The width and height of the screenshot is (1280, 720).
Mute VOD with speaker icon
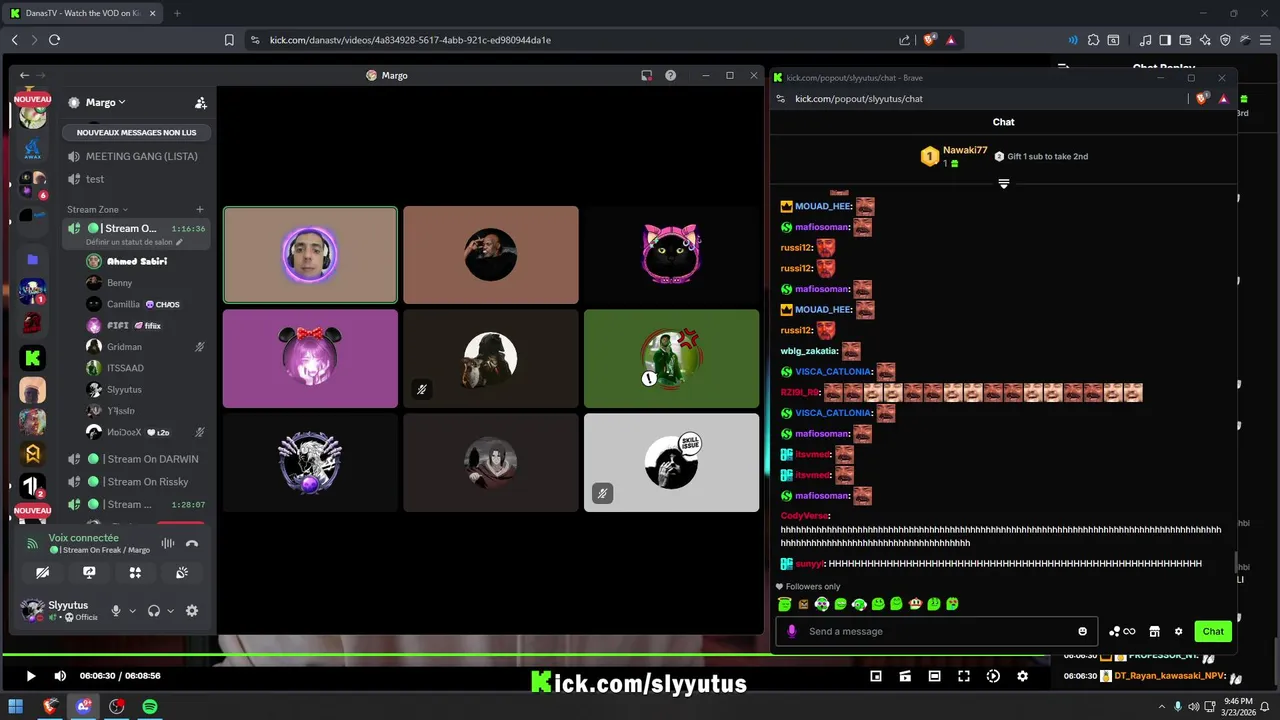59,676
